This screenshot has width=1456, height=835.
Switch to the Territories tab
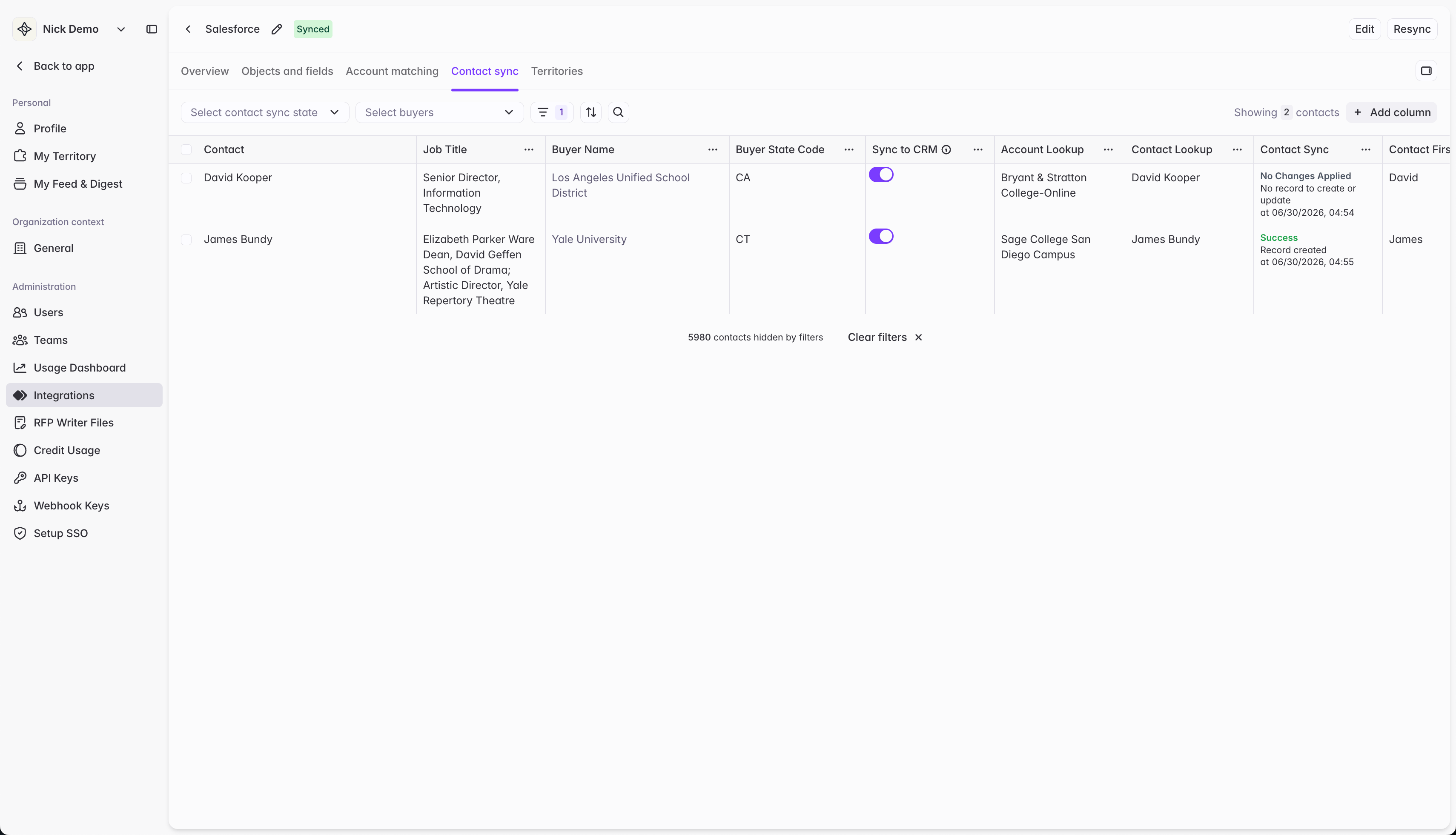(556, 71)
